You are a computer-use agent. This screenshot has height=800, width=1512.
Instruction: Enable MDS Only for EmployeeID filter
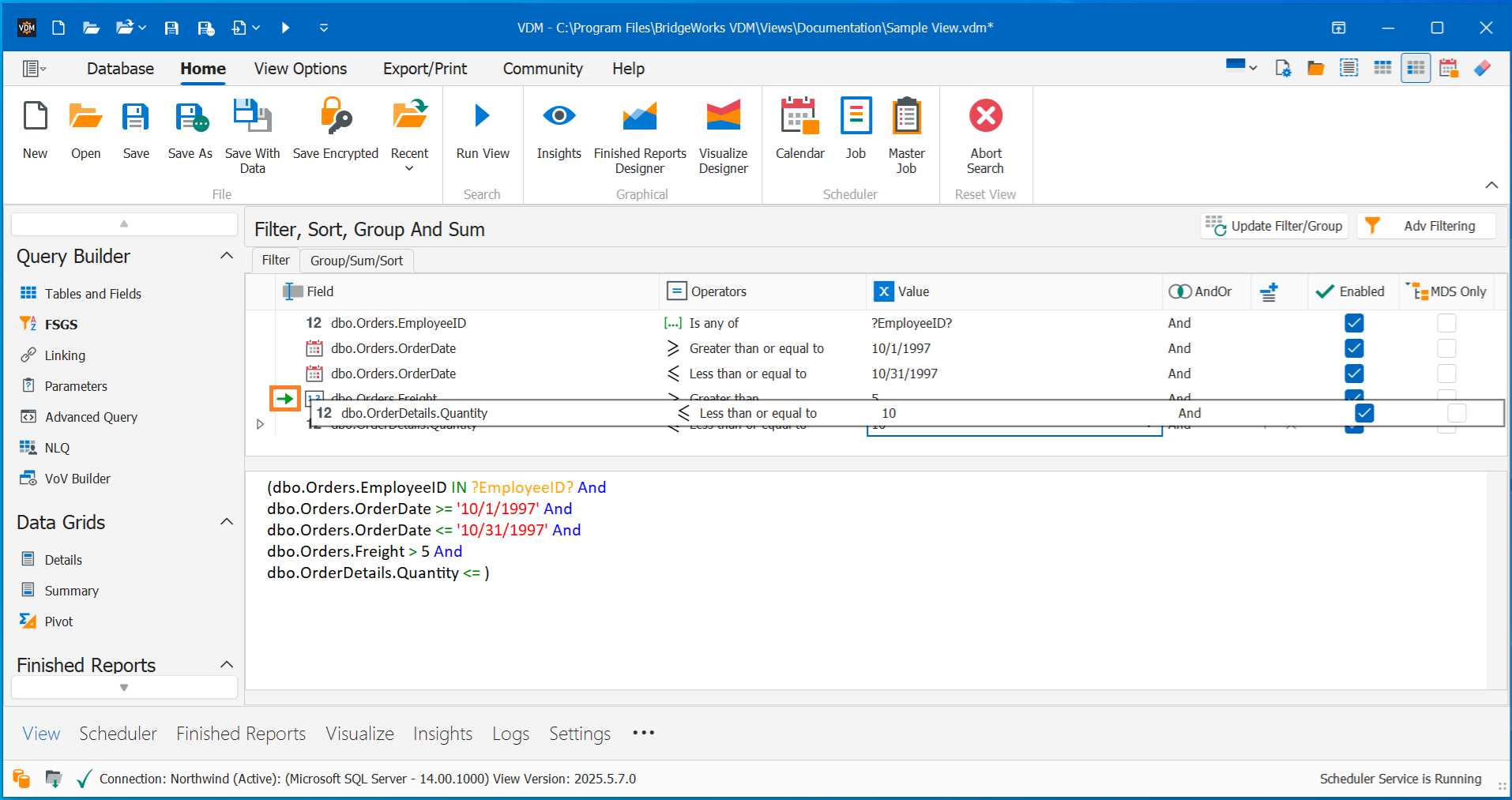click(x=1447, y=323)
